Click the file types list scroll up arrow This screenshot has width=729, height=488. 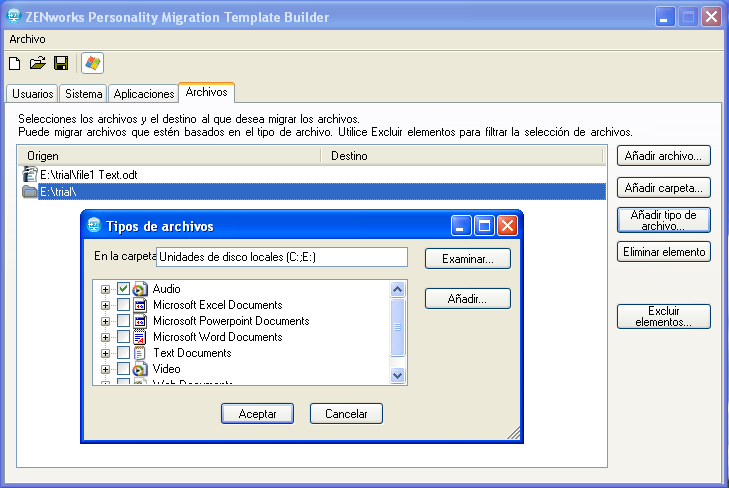(x=398, y=290)
